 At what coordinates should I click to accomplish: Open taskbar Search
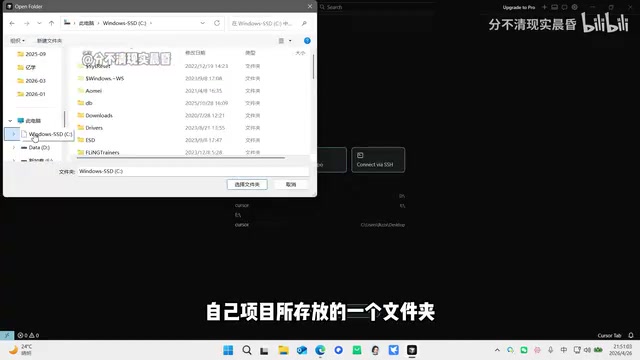(247, 350)
